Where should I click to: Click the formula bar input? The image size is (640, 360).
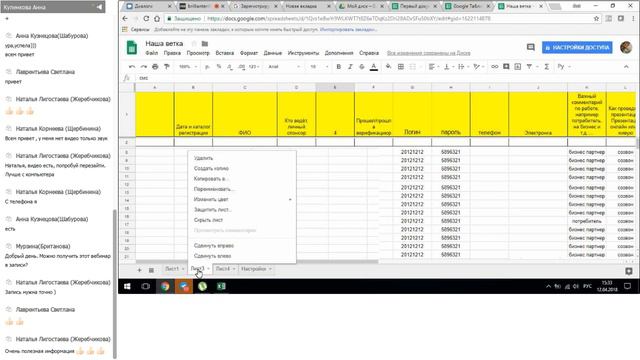pos(384,78)
